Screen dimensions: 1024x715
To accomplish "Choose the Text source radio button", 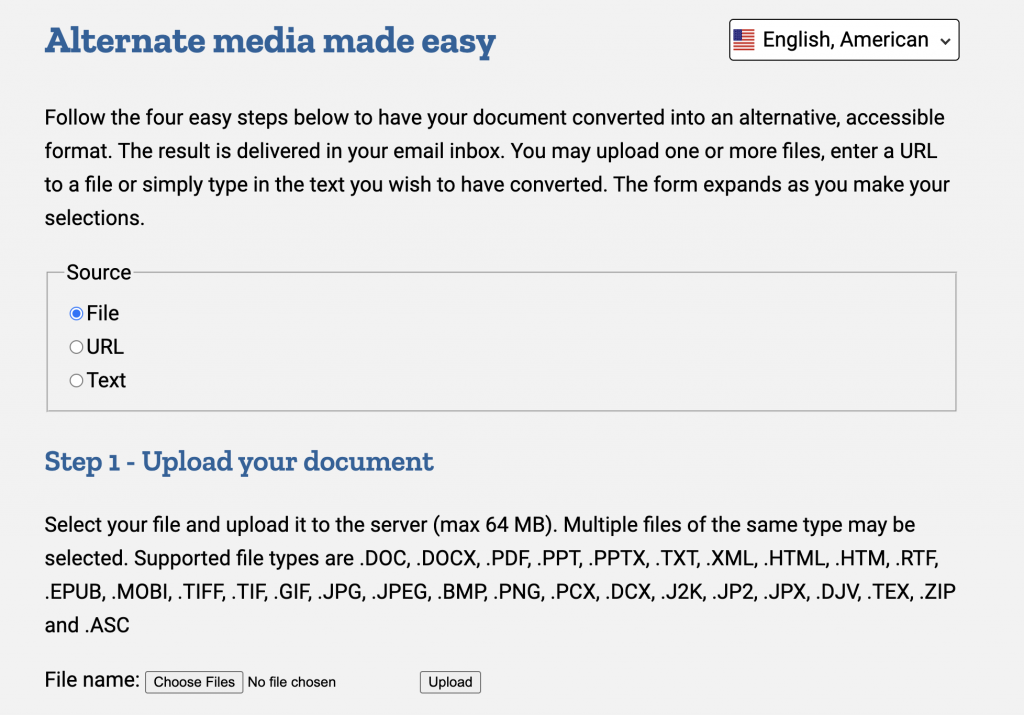I will tap(76, 380).
